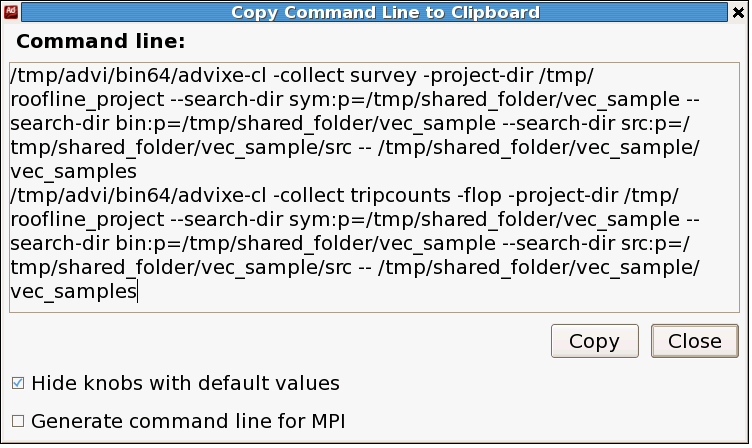Click the Advisor app icon in title bar

point(11,12)
